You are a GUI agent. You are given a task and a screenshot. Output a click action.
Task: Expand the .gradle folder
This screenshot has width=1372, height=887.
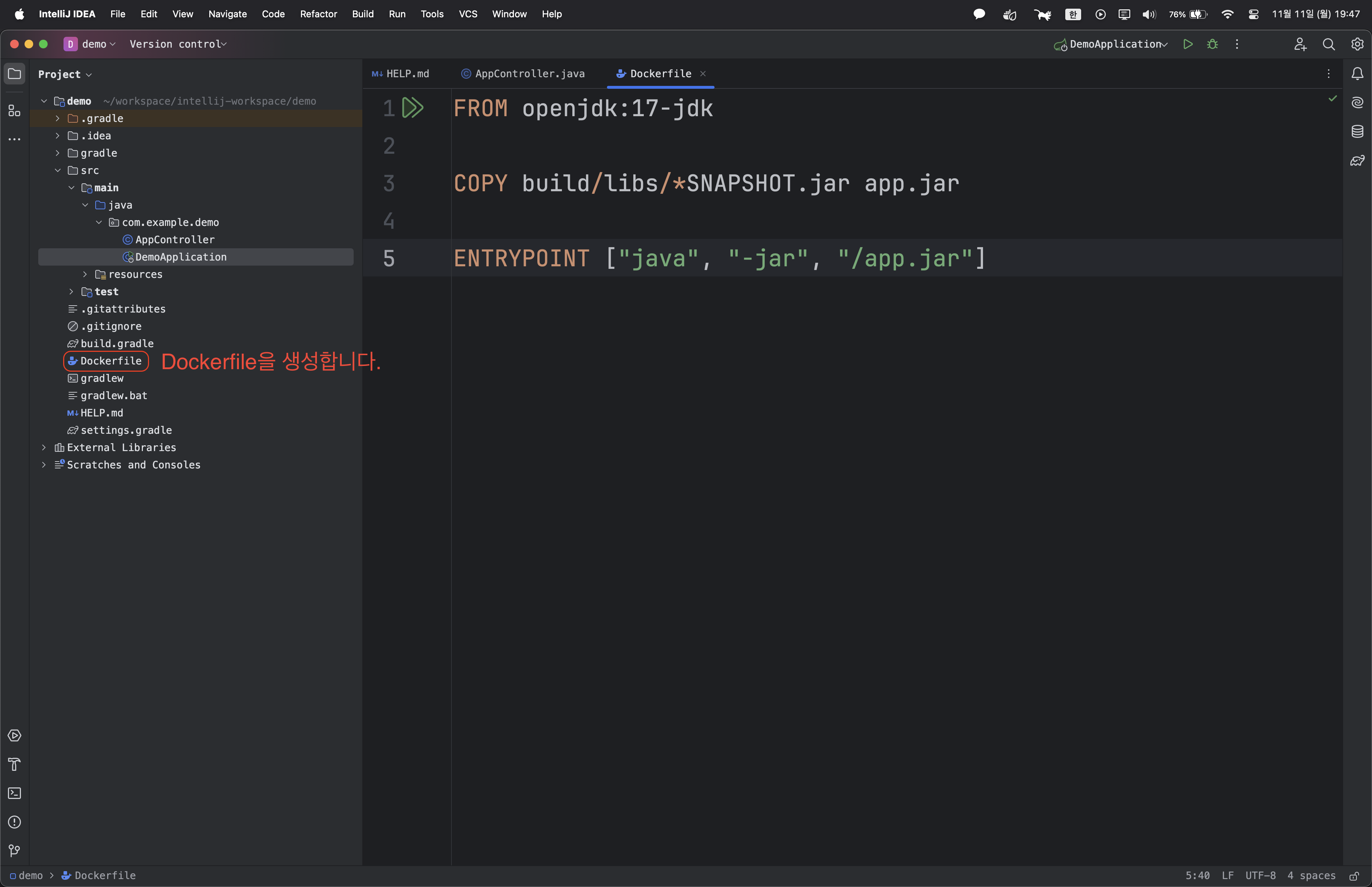coord(58,119)
